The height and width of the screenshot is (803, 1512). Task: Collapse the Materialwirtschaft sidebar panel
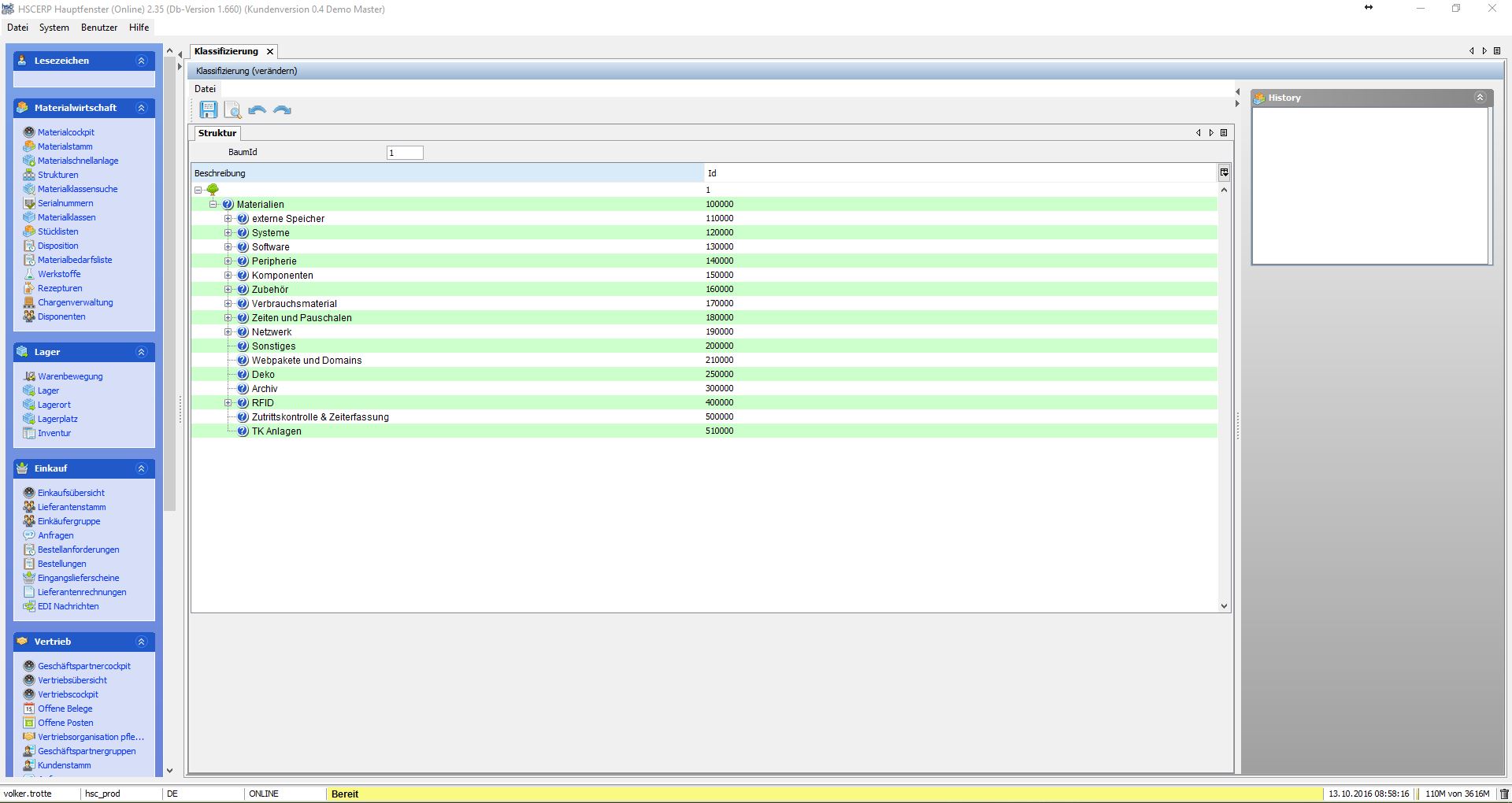click(142, 108)
